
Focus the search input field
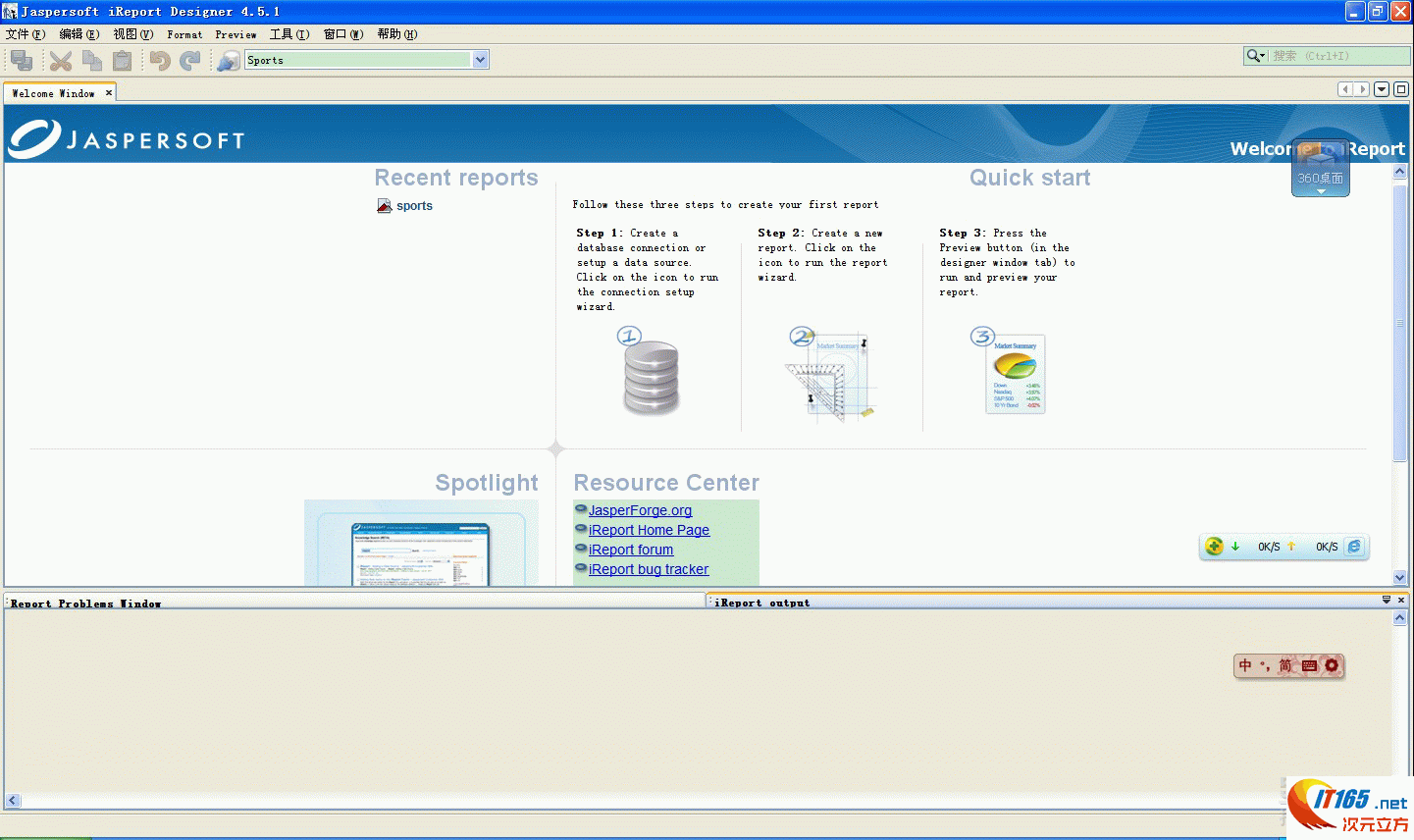point(1339,56)
